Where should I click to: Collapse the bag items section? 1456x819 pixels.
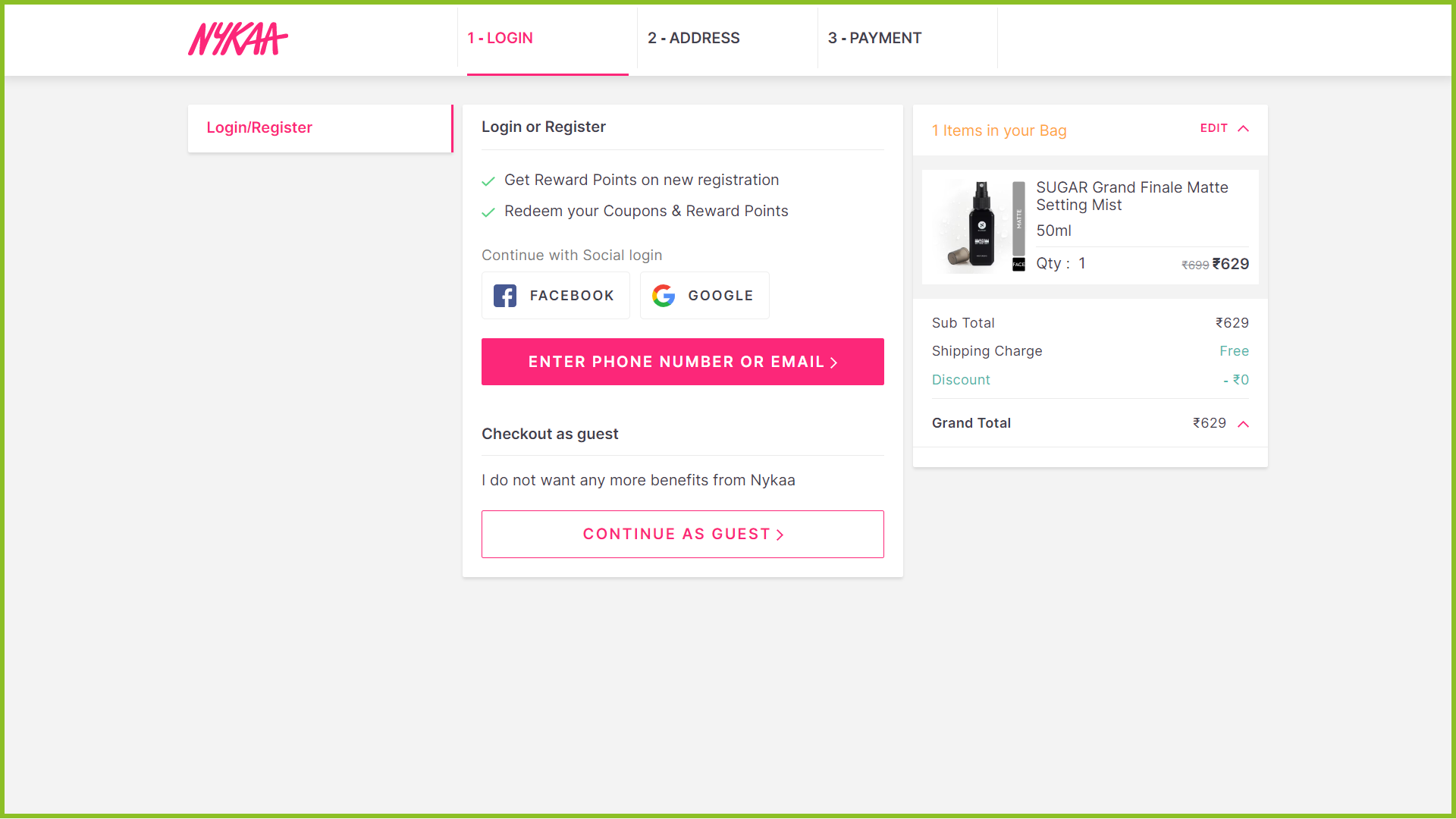pyautogui.click(x=1244, y=129)
